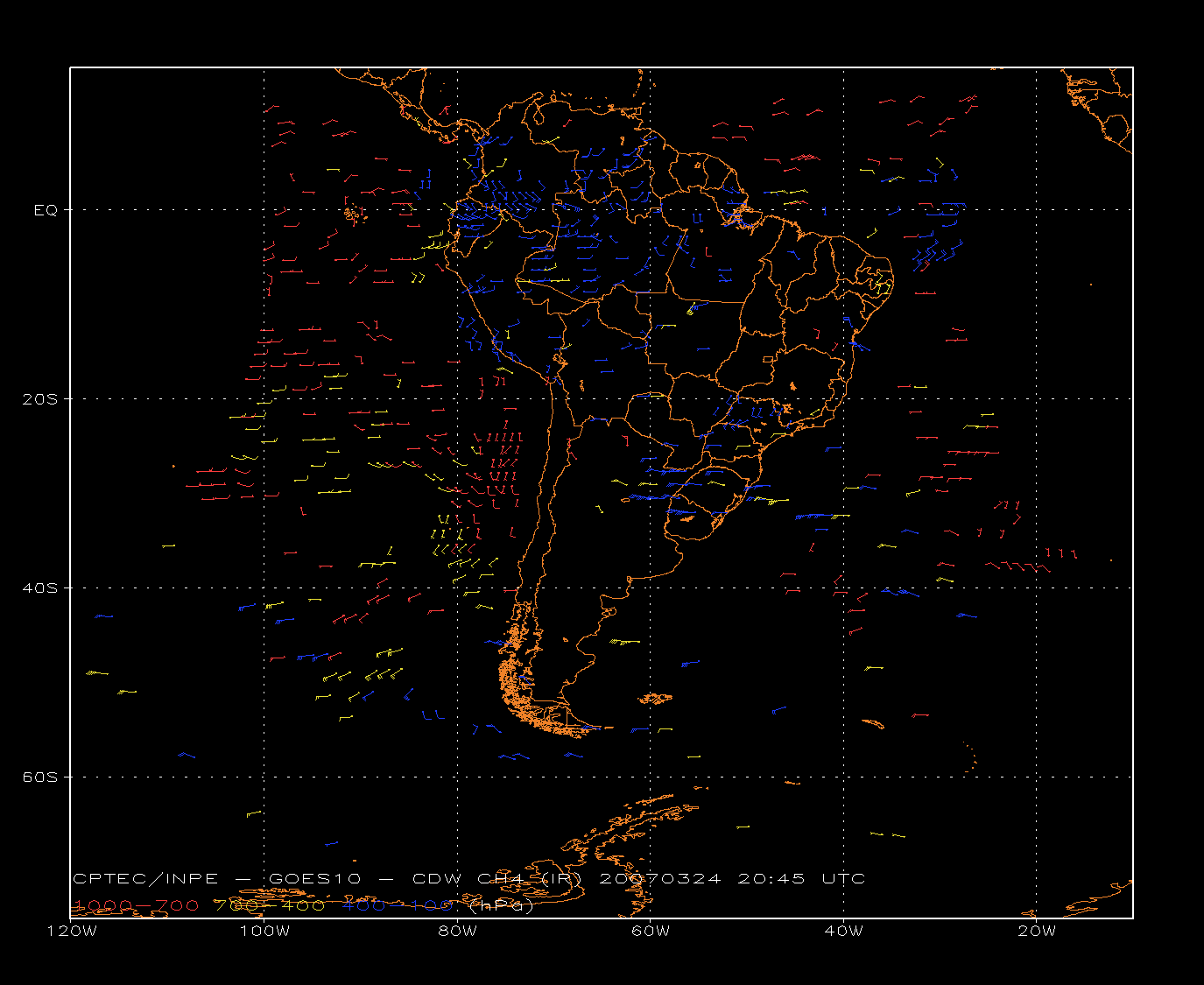The image size is (1204, 985).
Task: Click the 40W longitude axis label
Action: [844, 931]
